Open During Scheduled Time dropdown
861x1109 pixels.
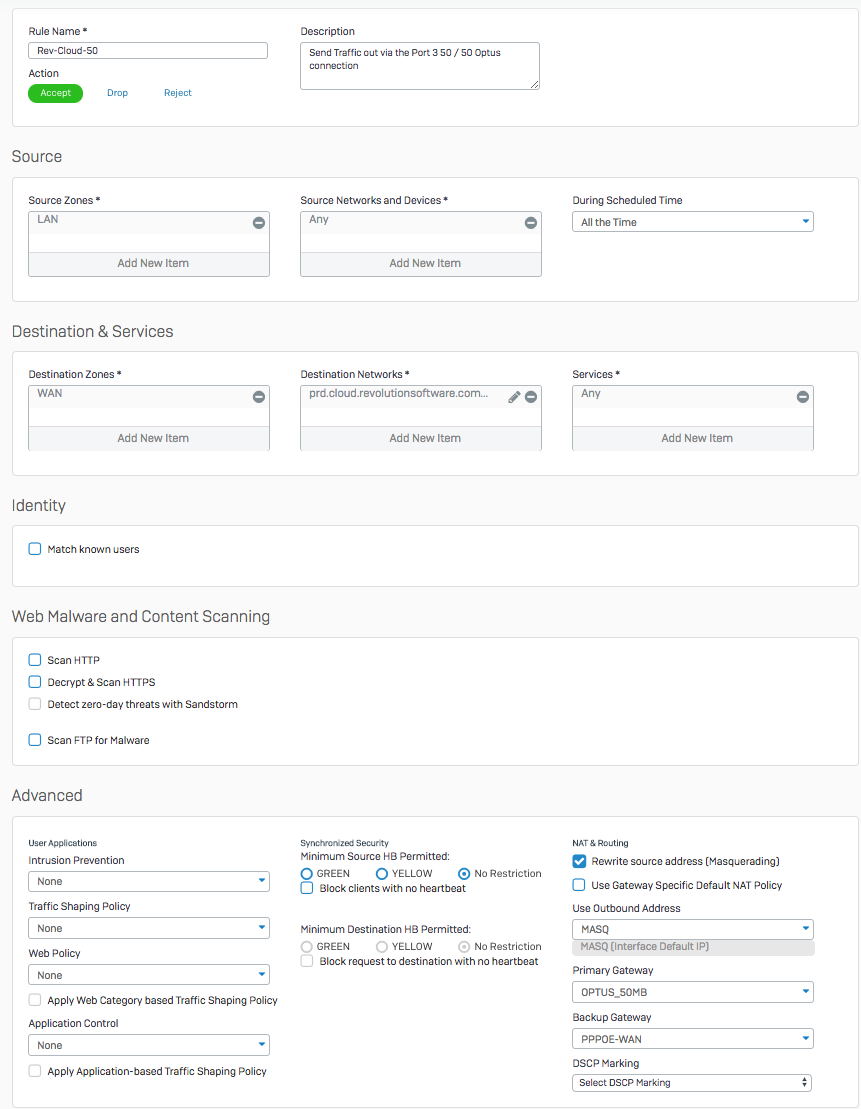tap(693, 222)
